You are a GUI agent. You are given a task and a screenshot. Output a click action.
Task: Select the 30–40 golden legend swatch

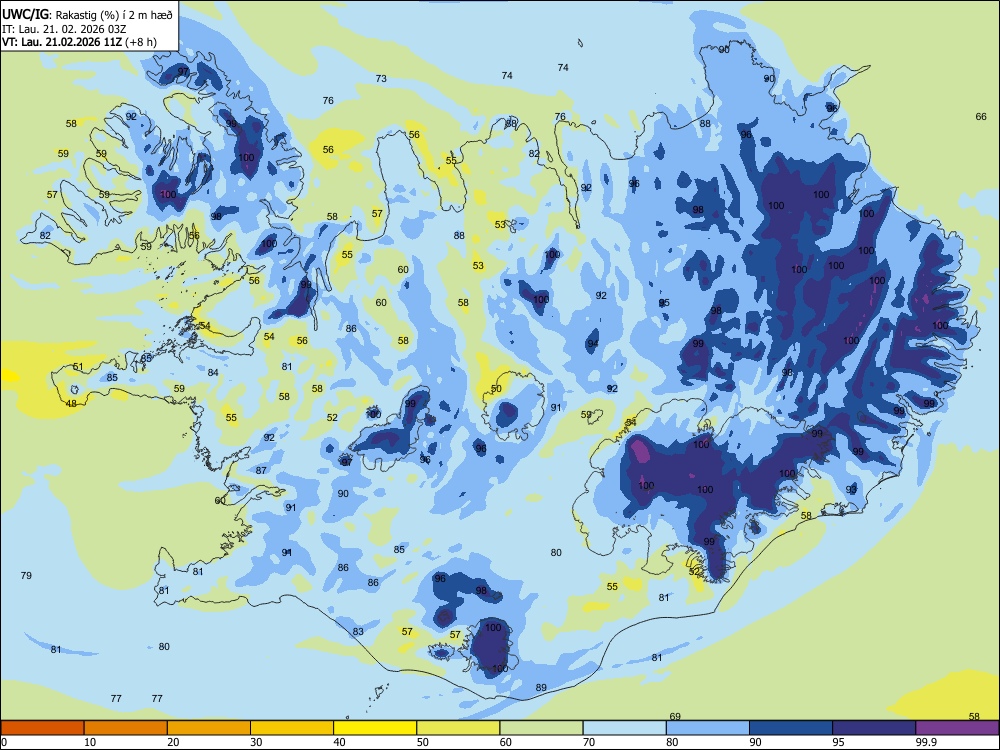[x=292, y=728]
